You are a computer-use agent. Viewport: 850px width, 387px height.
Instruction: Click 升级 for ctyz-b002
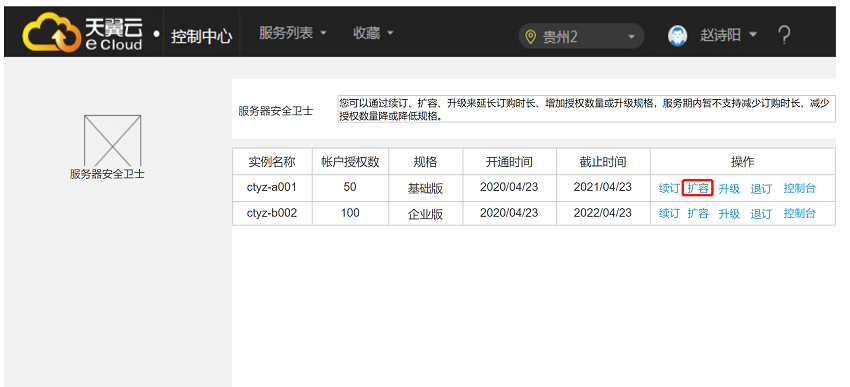point(729,214)
